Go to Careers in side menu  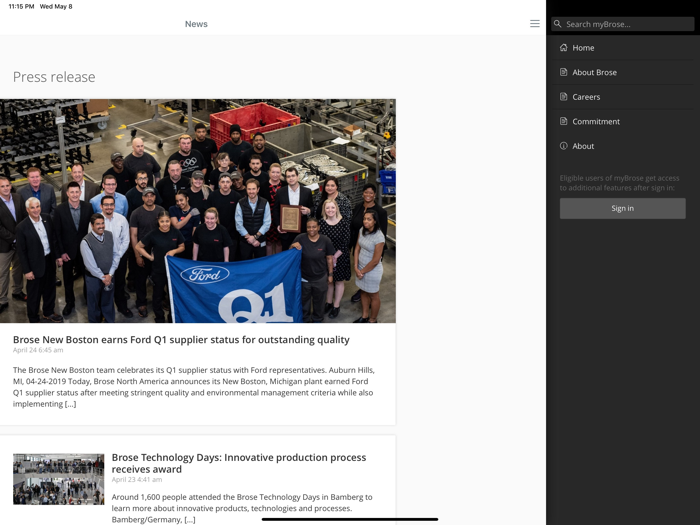pos(622,97)
